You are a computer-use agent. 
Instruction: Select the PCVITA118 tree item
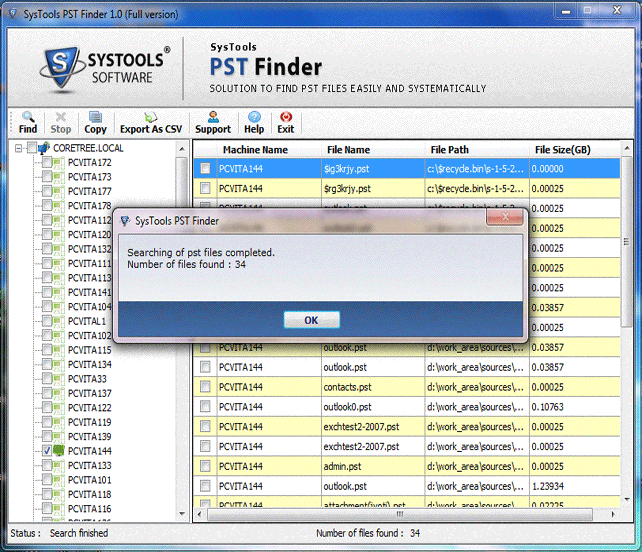pyautogui.click(x=90, y=494)
